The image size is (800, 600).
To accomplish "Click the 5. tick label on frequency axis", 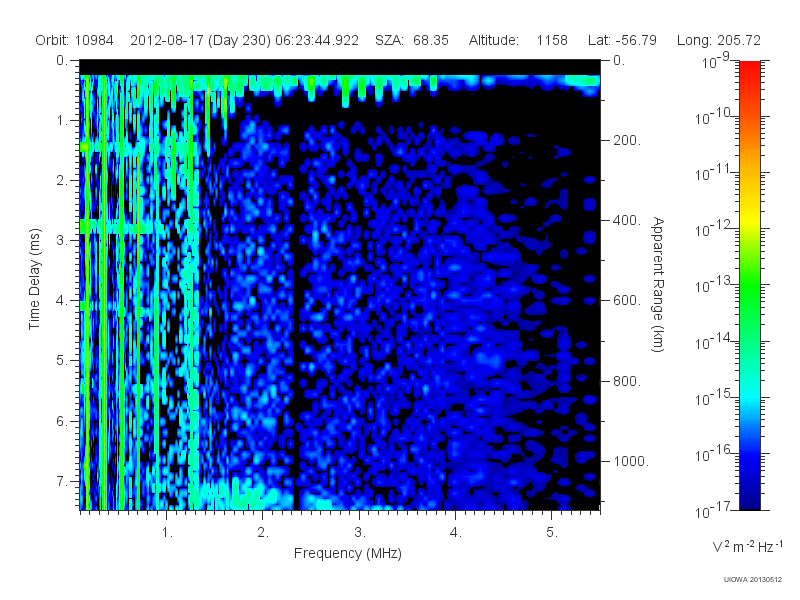I will tap(552, 533).
